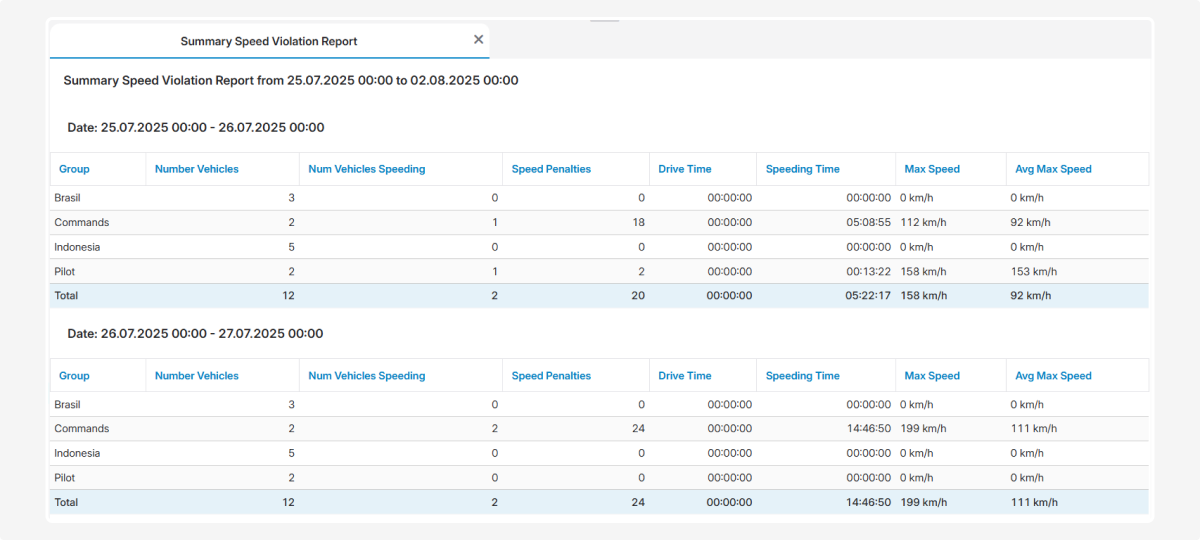Click Num Vehicles Speeding header in first table
Screen dimensions: 1200x540
click(367, 169)
